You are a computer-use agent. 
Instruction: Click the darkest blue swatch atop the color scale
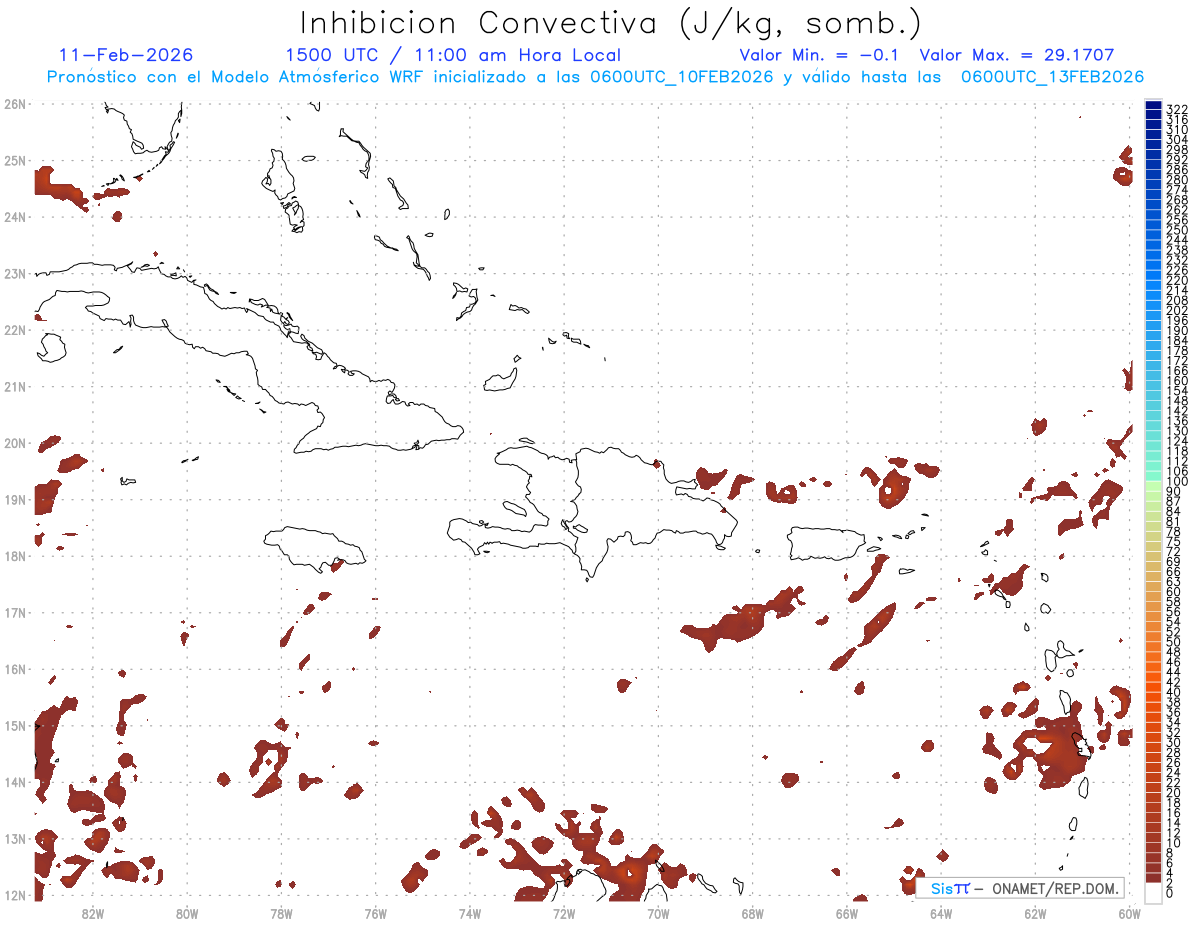click(1153, 107)
